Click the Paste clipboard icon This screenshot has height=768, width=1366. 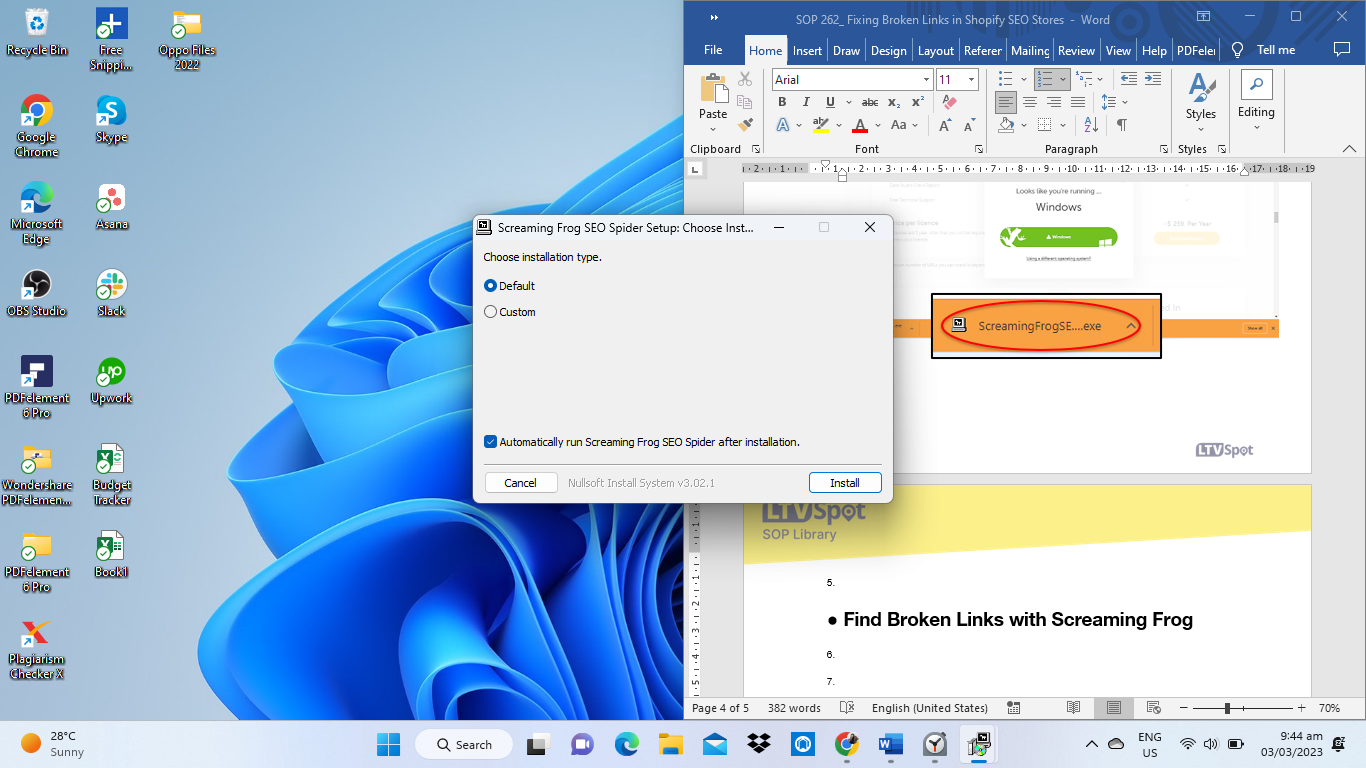point(714,89)
